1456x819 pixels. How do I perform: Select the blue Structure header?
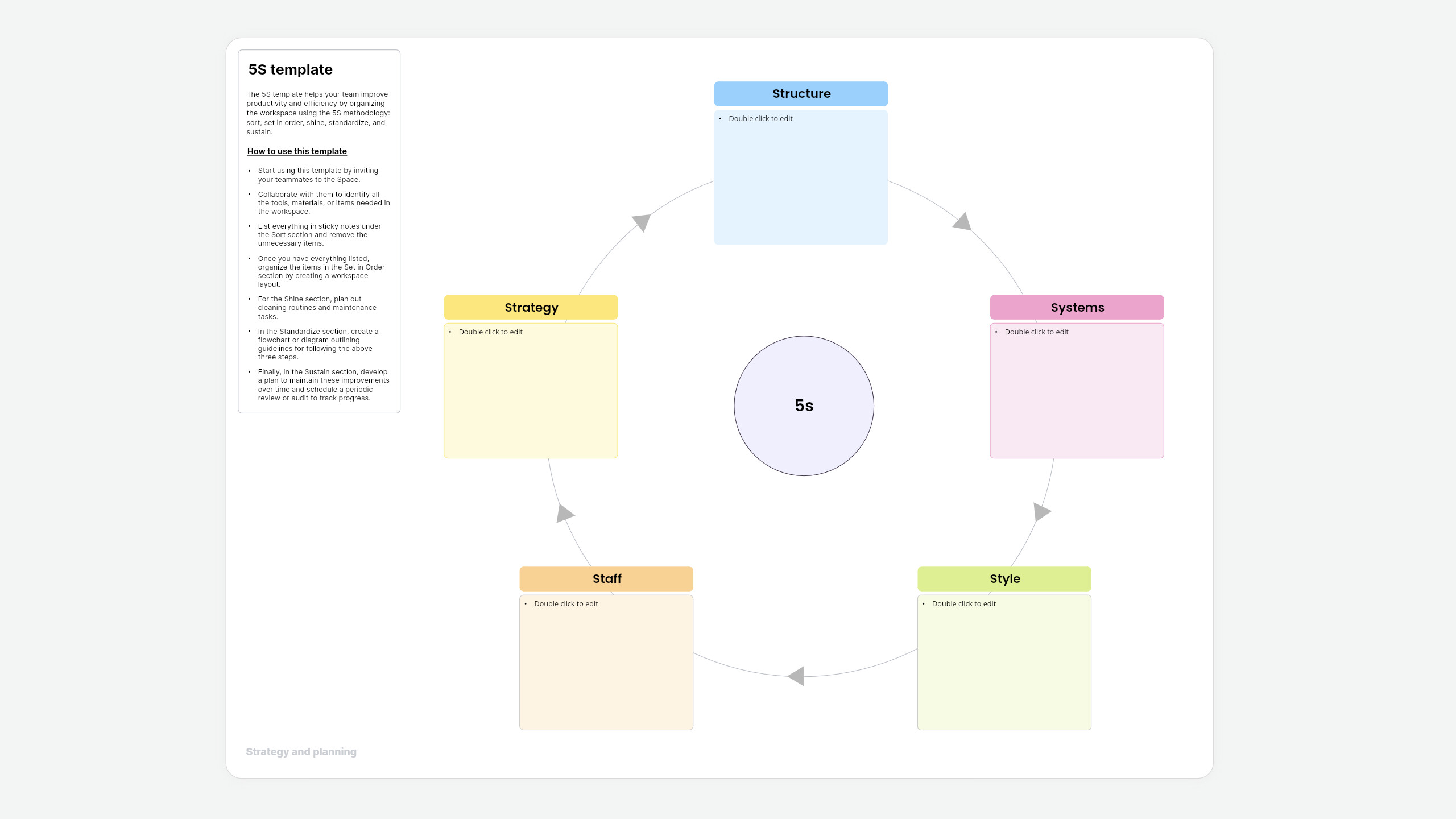(x=801, y=94)
